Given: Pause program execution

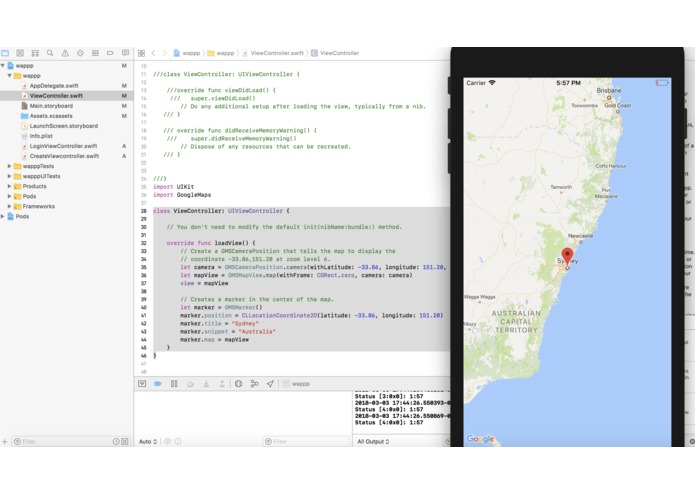Looking at the screenshot, I should coord(174,384).
